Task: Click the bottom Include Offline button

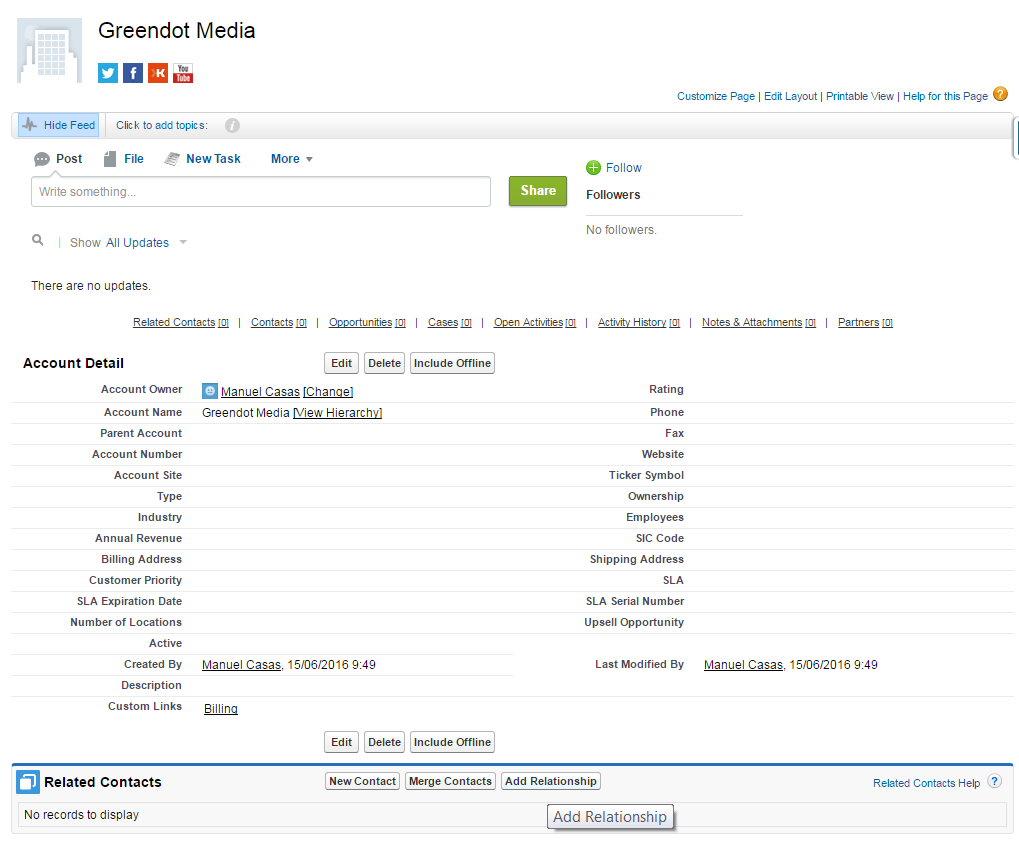Action: pos(452,742)
